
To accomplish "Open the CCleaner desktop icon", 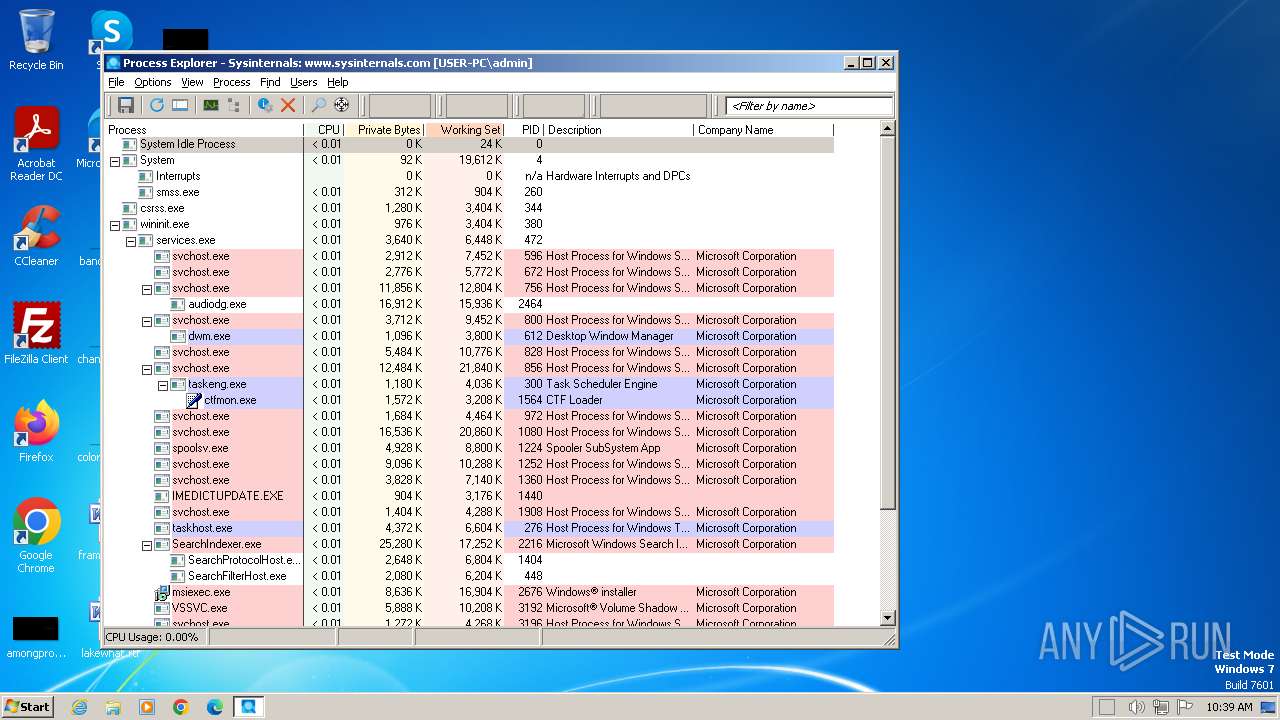I will pos(36,235).
